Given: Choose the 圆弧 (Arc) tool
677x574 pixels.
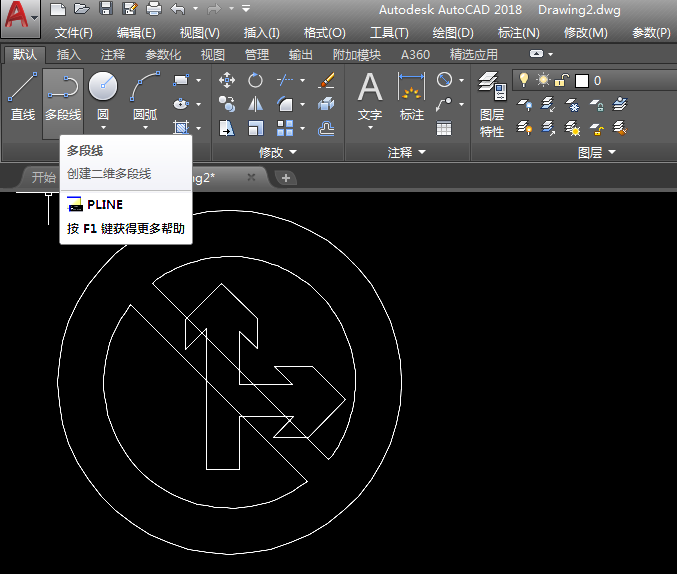Looking at the screenshot, I should pyautogui.click(x=146, y=88).
